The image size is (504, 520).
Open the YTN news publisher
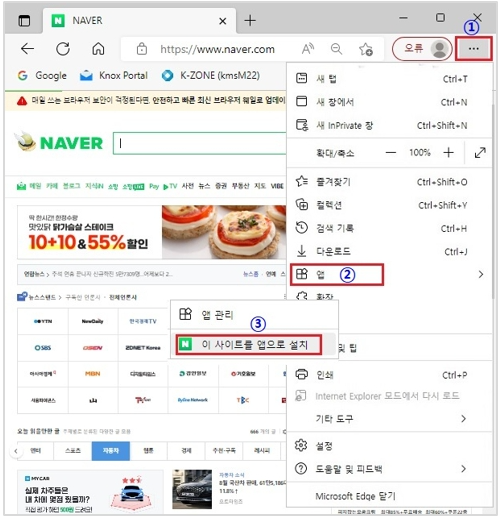(43, 321)
